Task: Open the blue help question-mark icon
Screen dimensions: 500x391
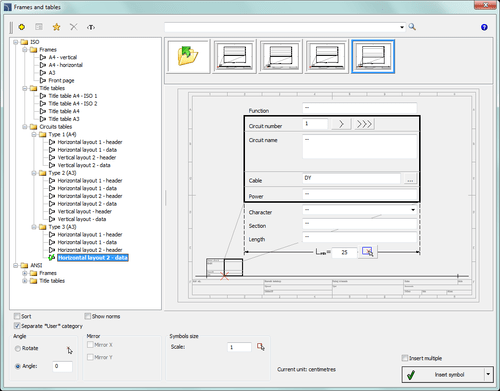Action: pos(484,27)
